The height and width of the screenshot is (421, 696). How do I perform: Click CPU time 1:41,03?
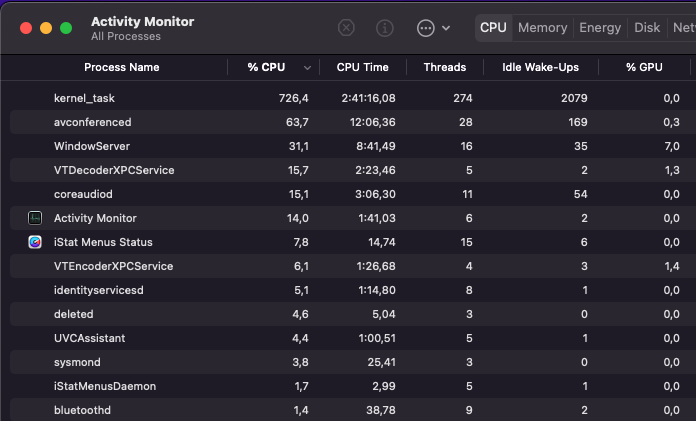point(376,218)
